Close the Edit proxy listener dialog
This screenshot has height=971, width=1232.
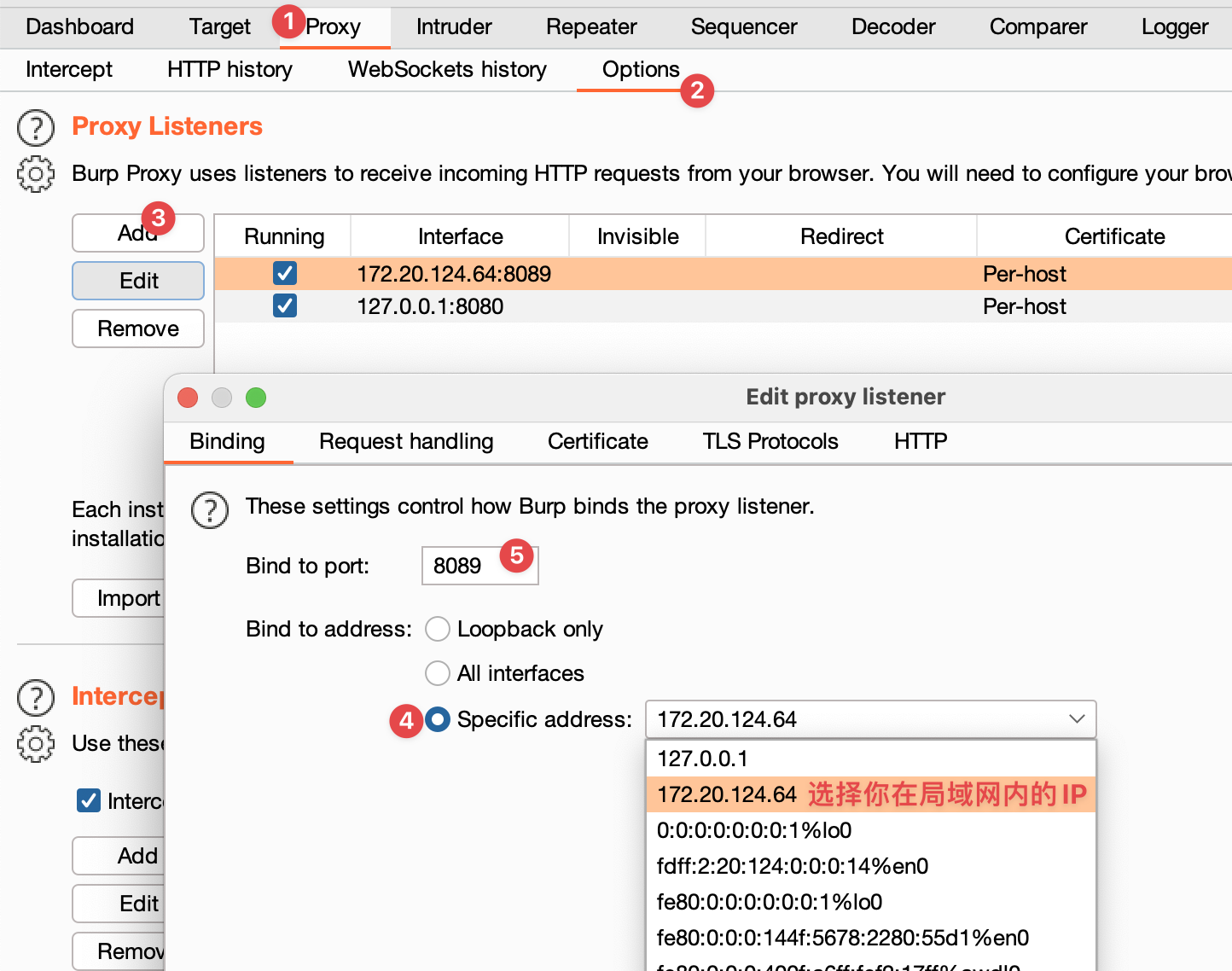click(x=188, y=398)
